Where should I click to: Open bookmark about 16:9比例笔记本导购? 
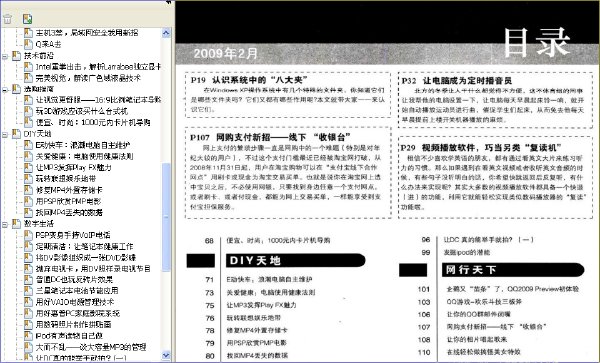tap(98, 100)
